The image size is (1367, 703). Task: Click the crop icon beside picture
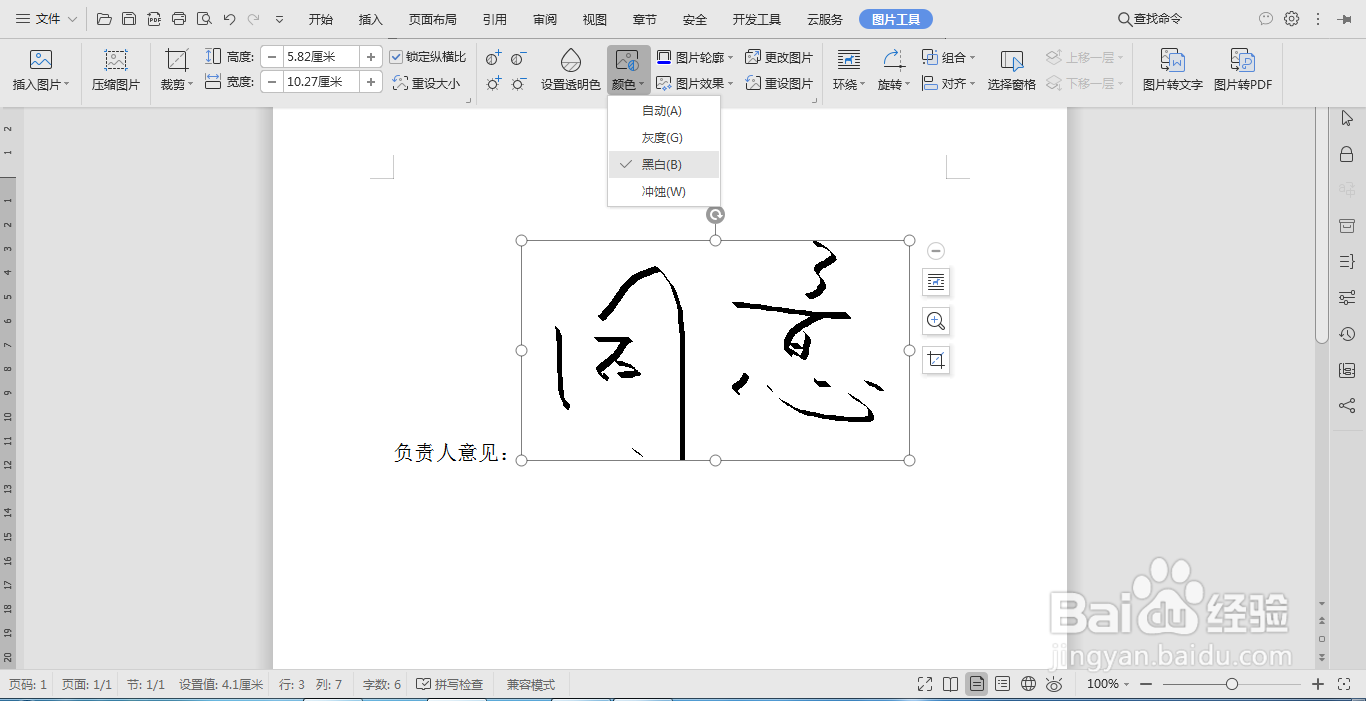tap(936, 360)
